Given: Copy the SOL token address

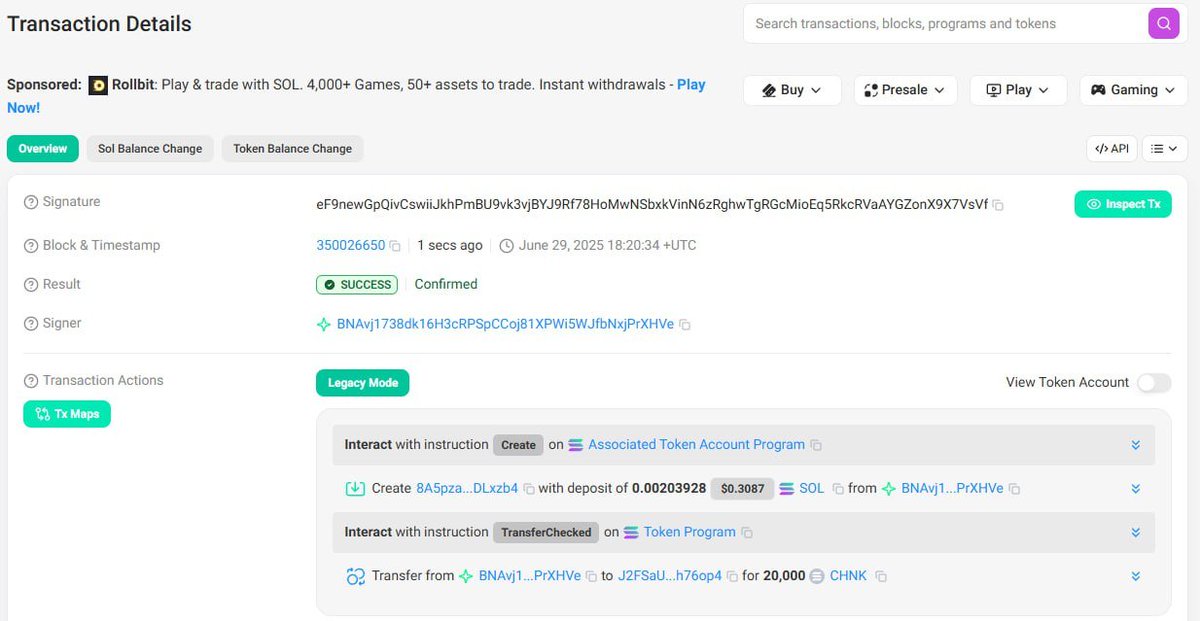Looking at the screenshot, I should (x=838, y=489).
